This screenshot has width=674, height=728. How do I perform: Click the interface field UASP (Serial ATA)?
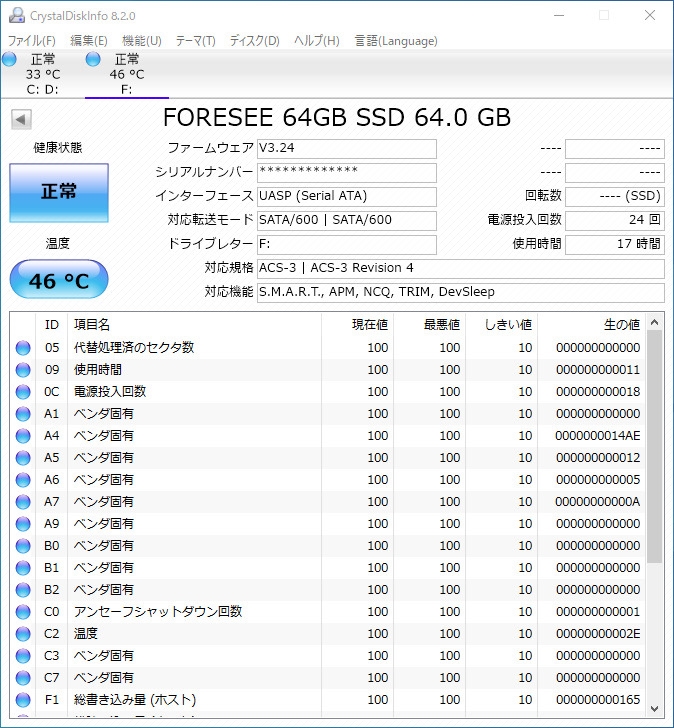pyautogui.click(x=347, y=196)
